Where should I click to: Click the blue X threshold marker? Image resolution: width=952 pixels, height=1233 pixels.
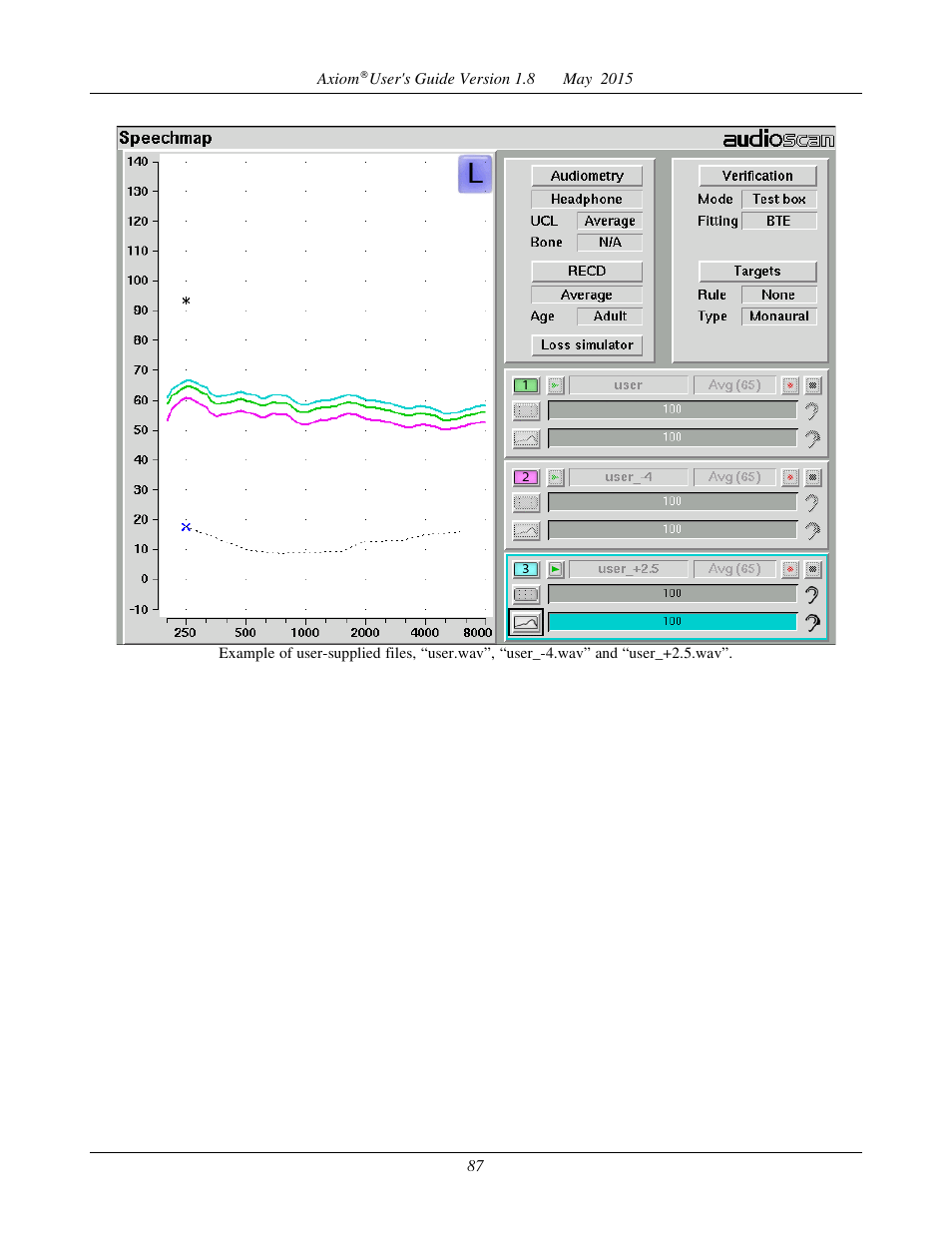pos(186,527)
